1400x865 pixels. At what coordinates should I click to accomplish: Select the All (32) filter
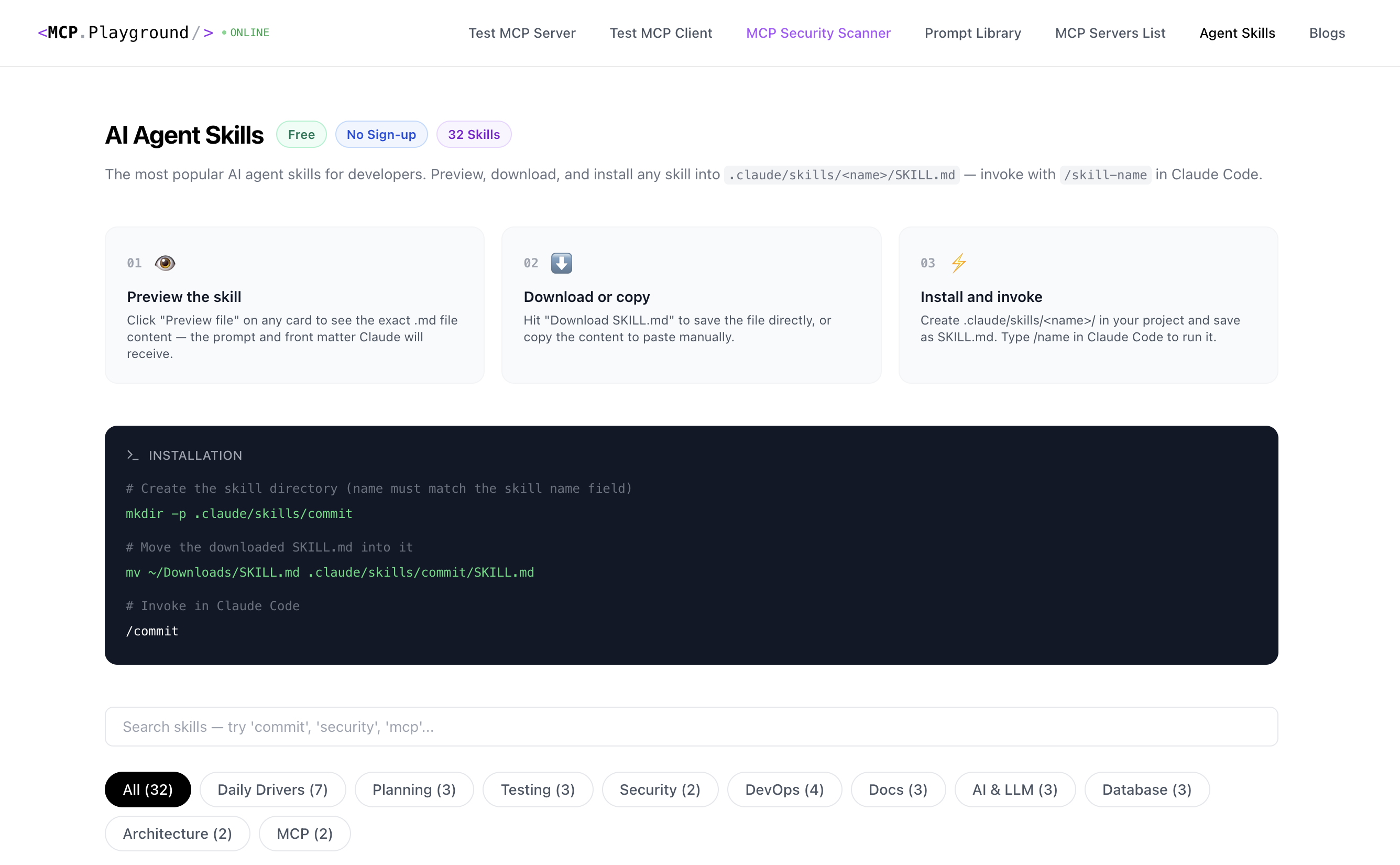point(147,790)
